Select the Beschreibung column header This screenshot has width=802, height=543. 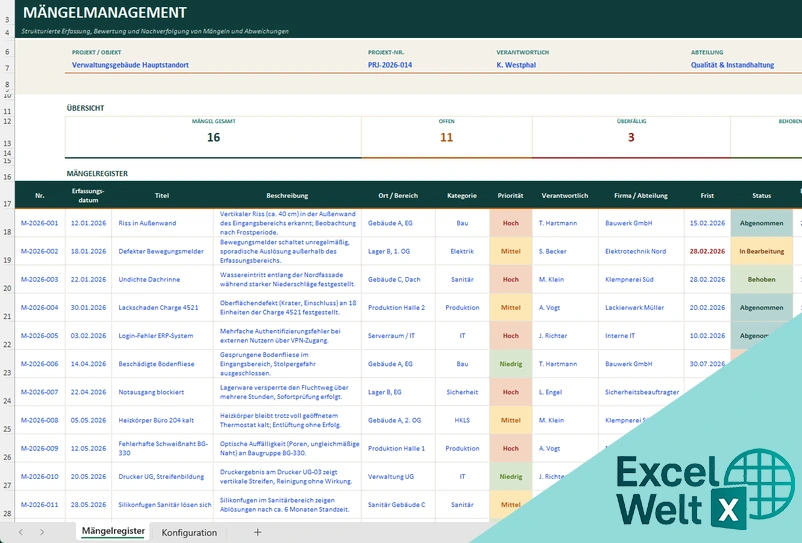click(287, 195)
